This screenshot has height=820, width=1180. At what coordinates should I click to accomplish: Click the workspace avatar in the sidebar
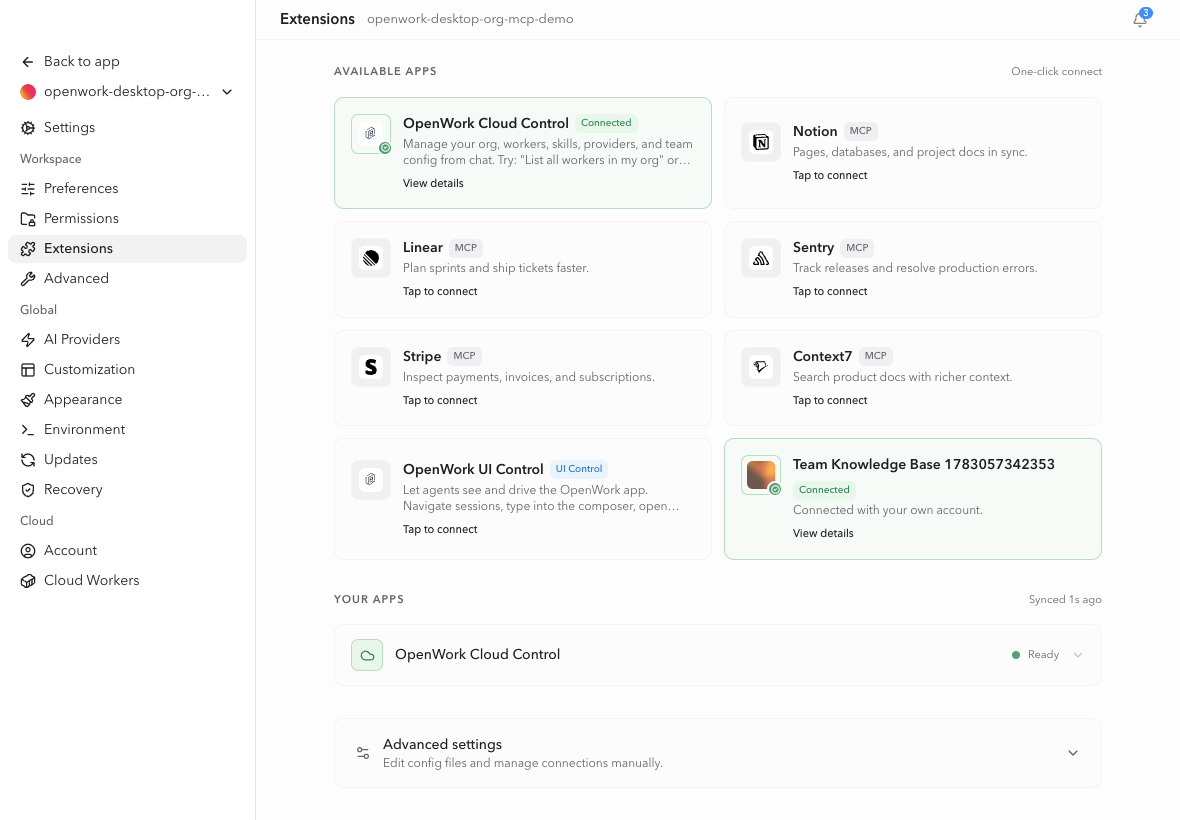(x=28, y=92)
